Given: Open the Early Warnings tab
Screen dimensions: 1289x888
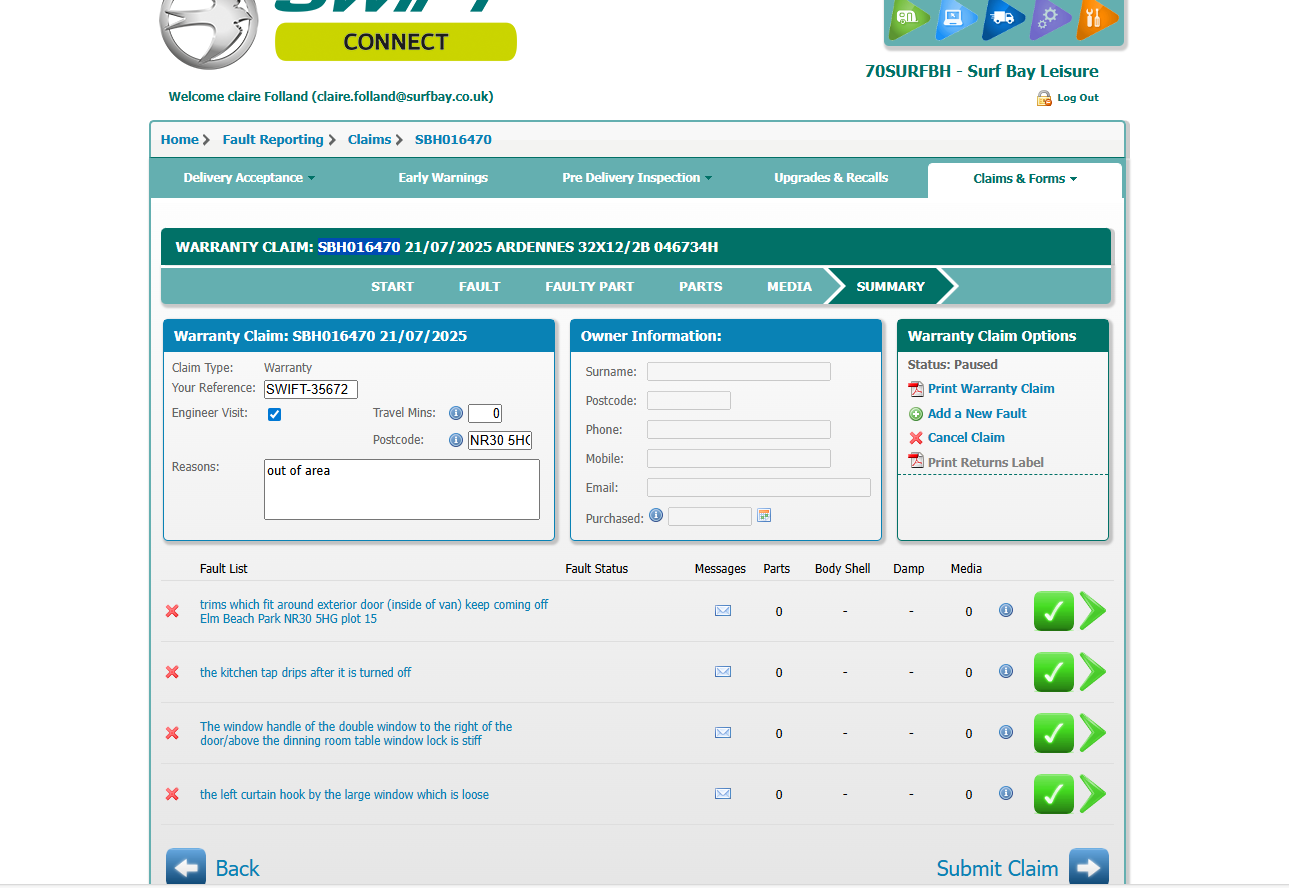Looking at the screenshot, I should [x=443, y=178].
